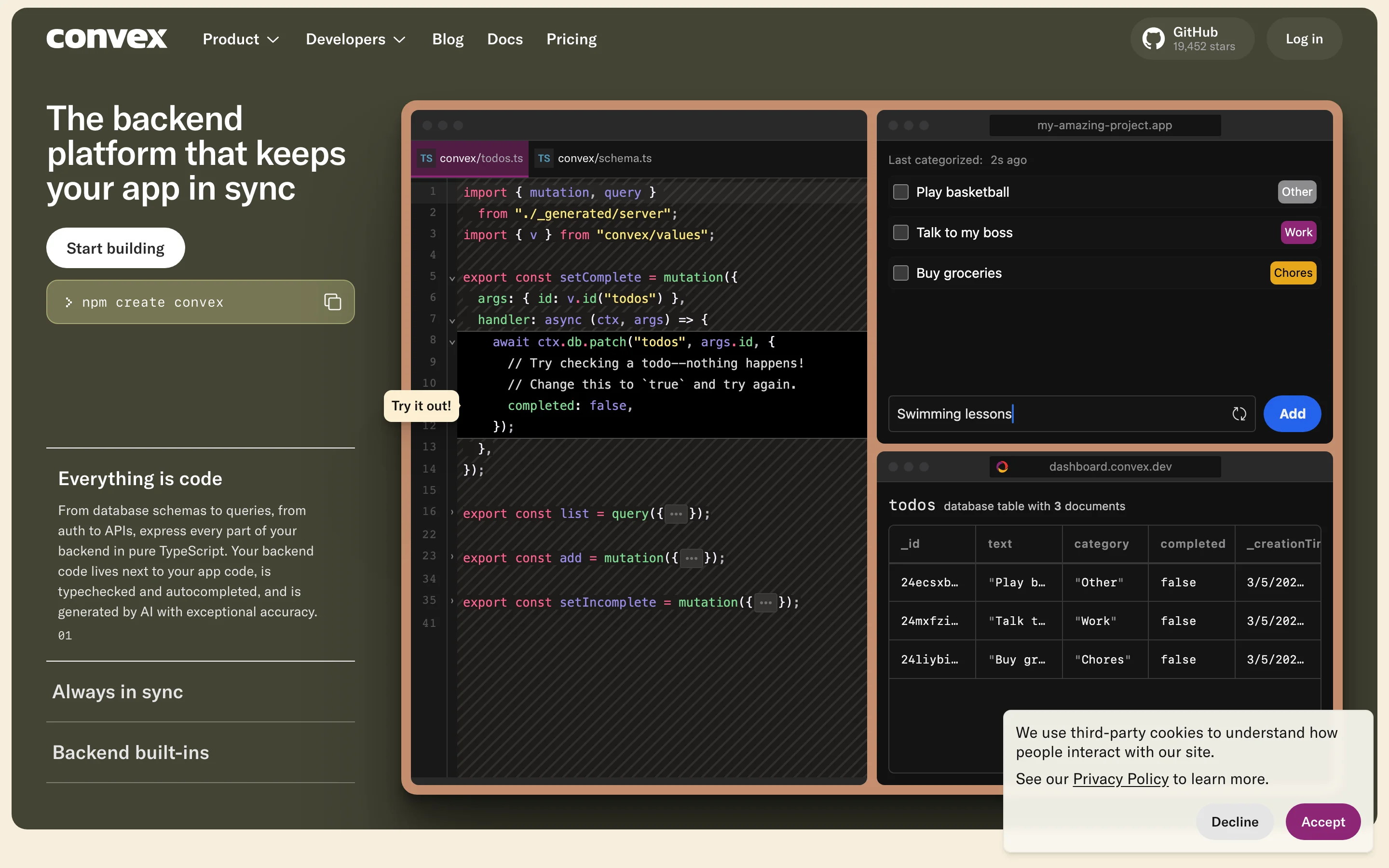Click the Convex logo
Image resolution: width=1389 pixels, height=868 pixels.
(107, 39)
